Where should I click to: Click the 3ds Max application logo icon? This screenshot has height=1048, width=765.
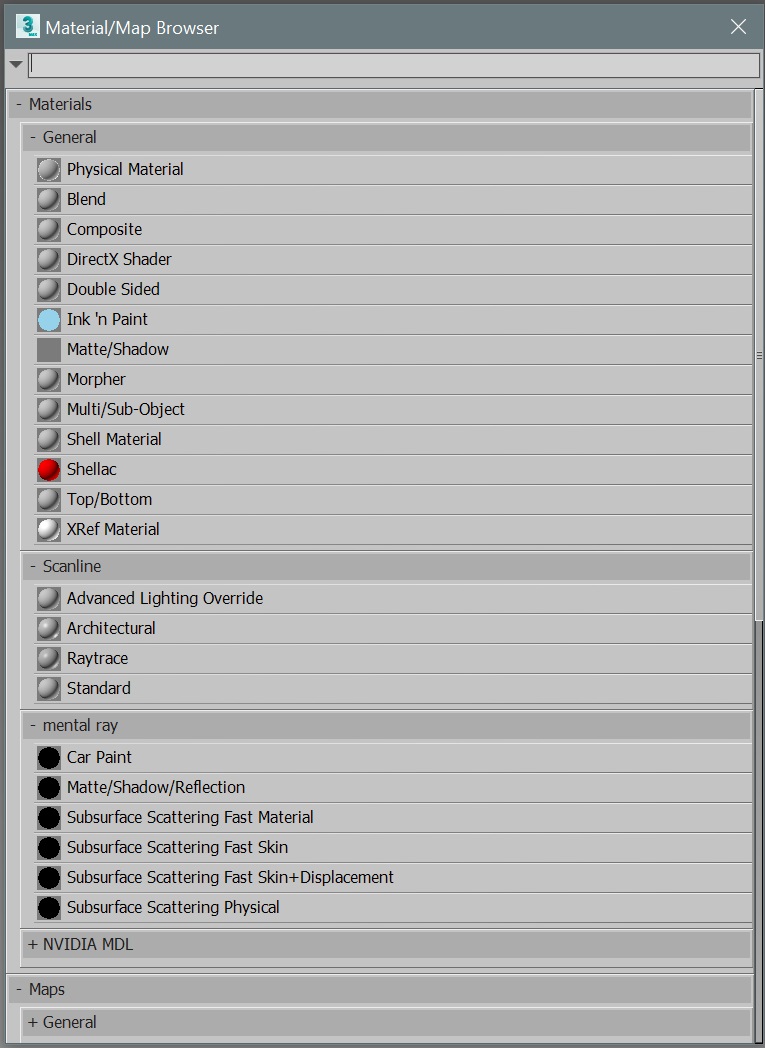click(x=27, y=26)
